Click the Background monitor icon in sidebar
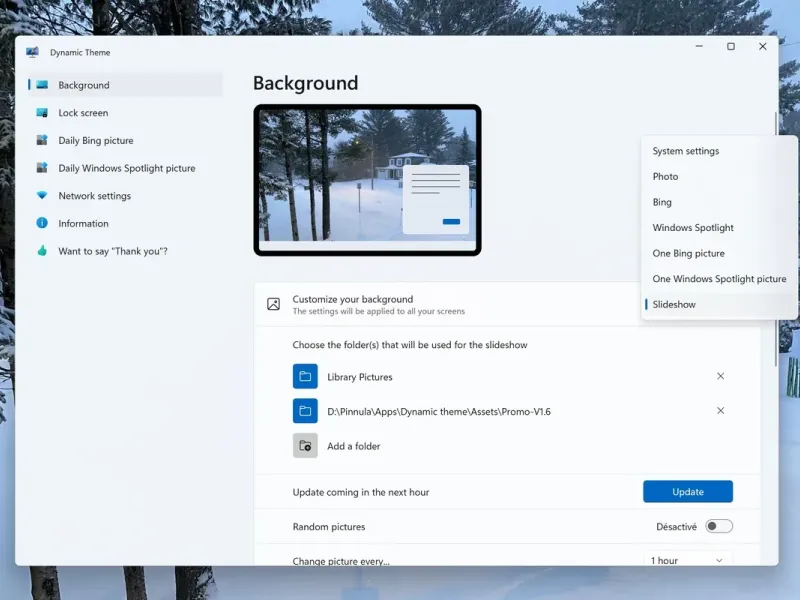This screenshot has height=600, width=800. coord(42,85)
